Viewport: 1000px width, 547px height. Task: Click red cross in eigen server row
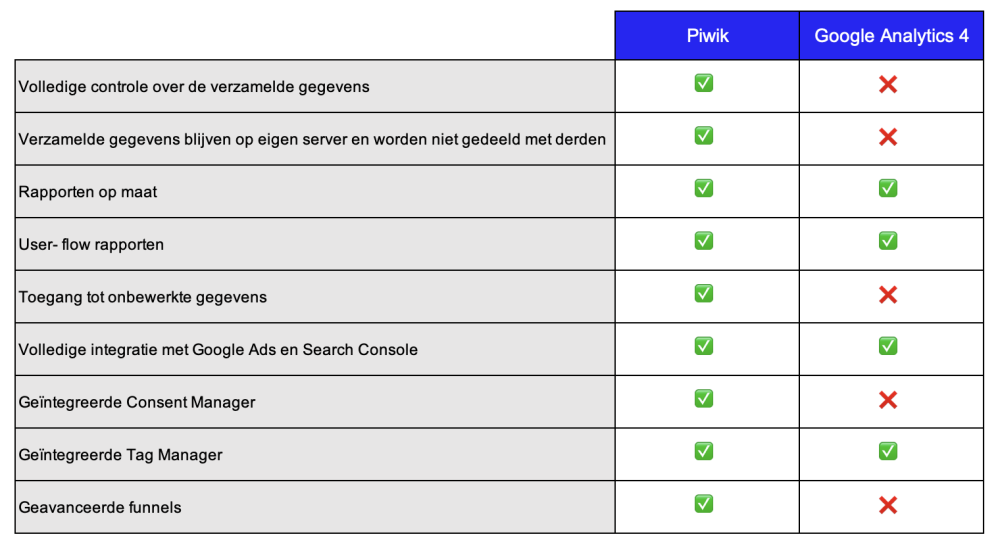[x=888, y=137]
